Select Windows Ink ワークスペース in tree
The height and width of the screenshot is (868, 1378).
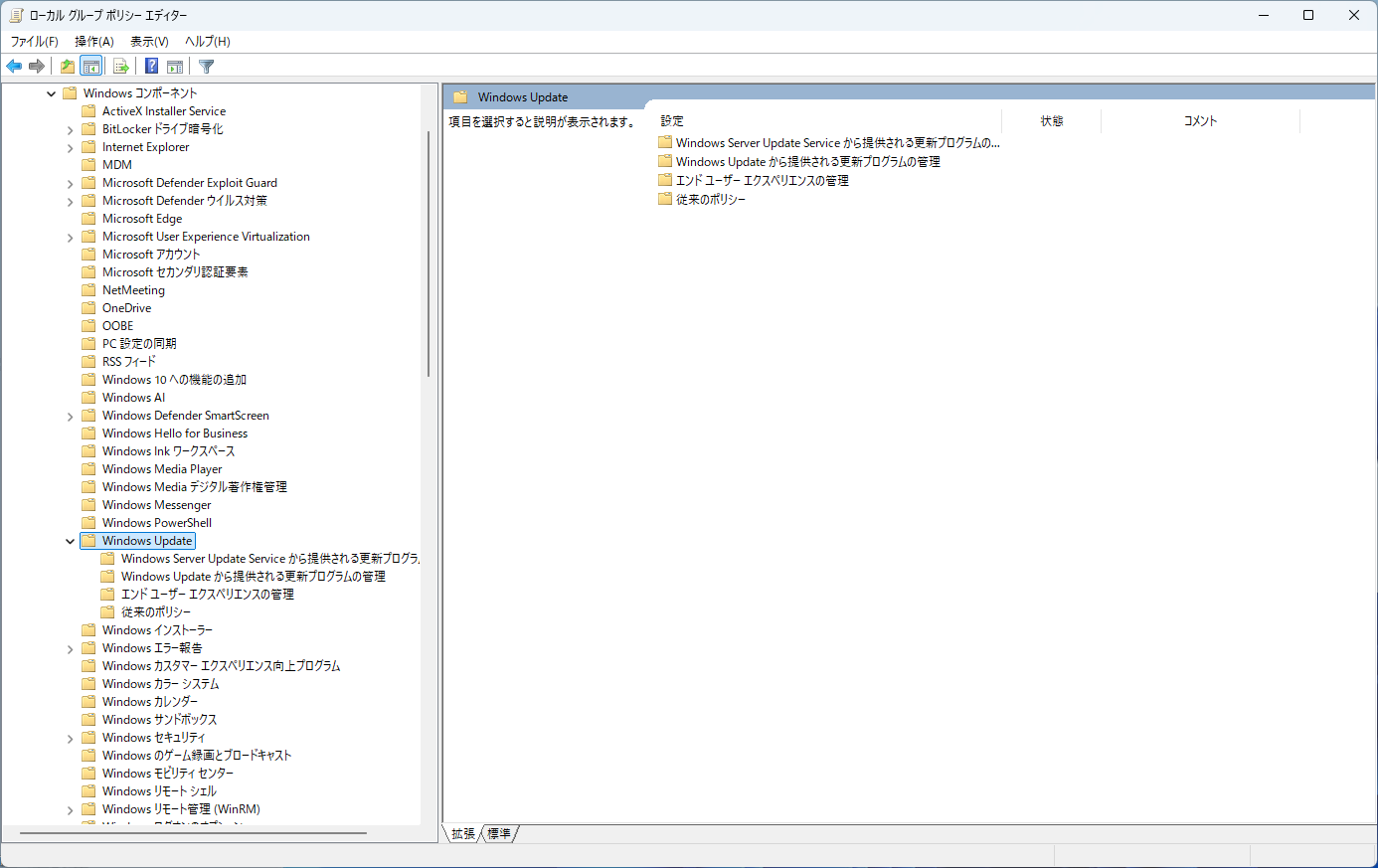168,451
